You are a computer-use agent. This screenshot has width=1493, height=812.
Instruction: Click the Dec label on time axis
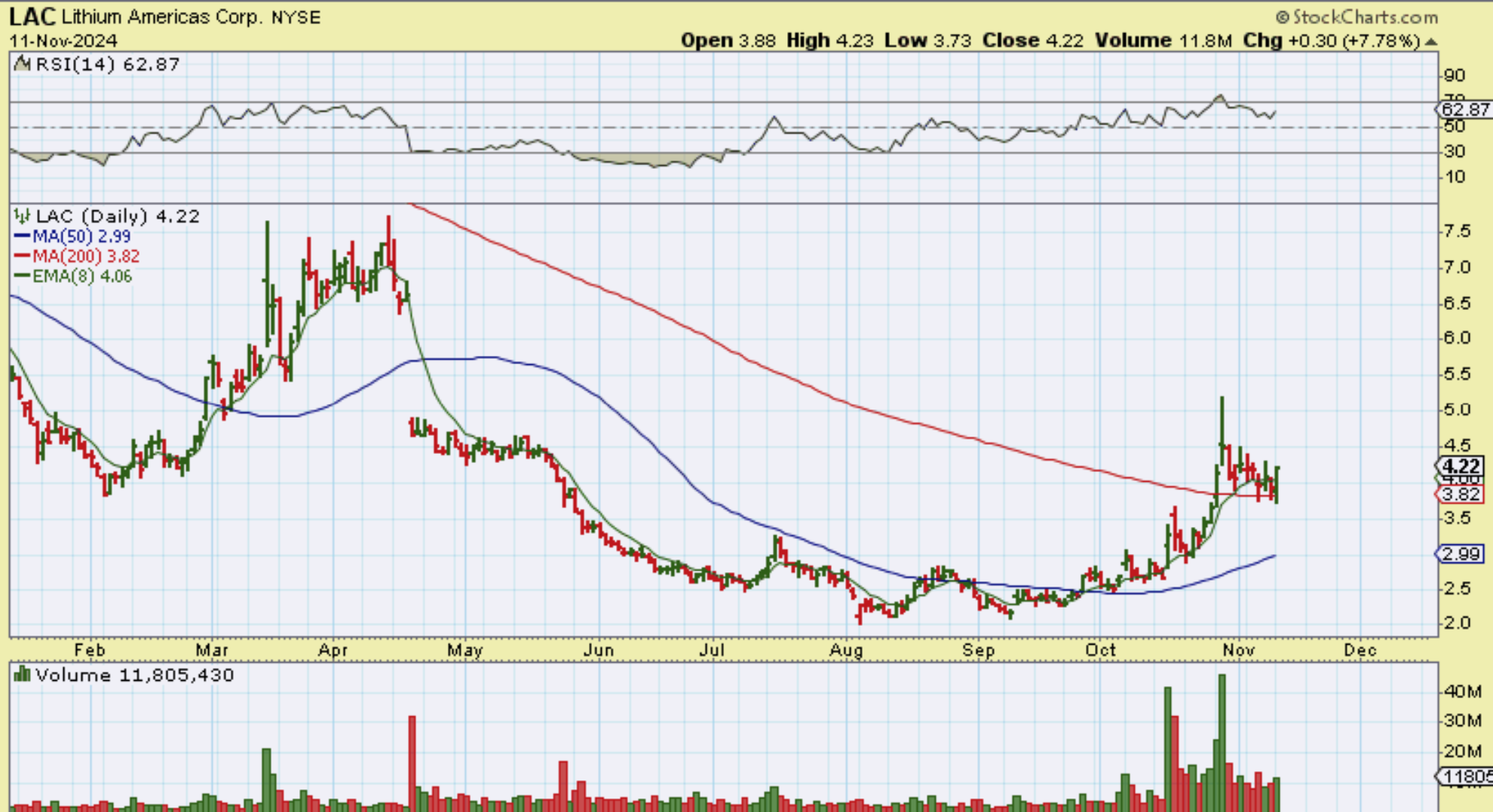(1360, 650)
